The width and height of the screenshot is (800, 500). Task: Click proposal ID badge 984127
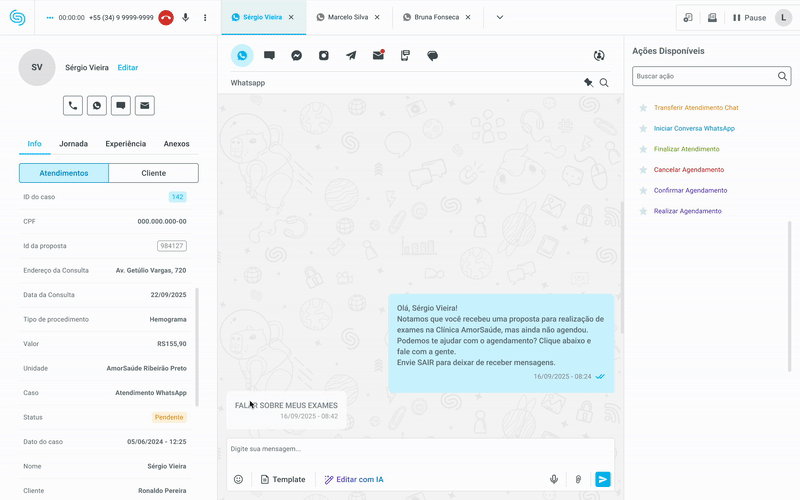pyautogui.click(x=172, y=246)
